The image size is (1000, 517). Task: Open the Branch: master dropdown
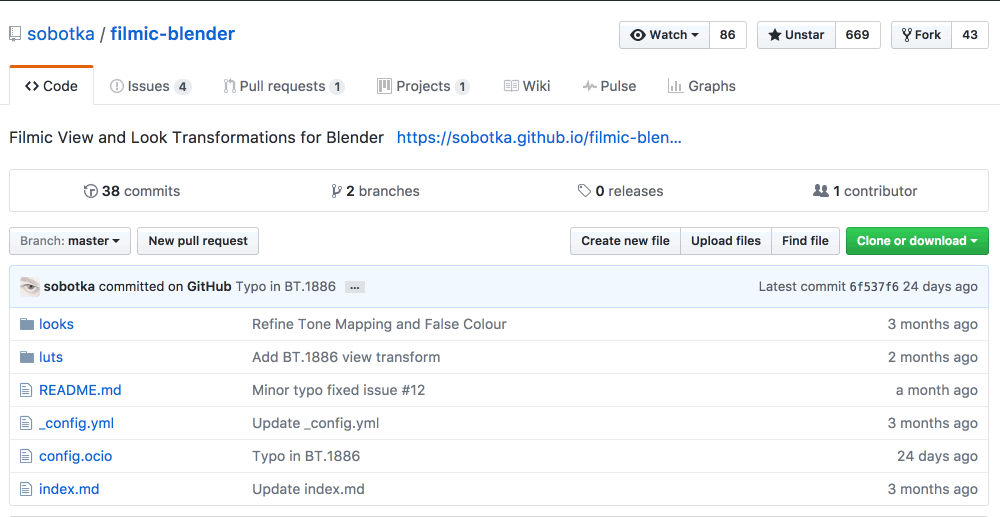coord(70,241)
